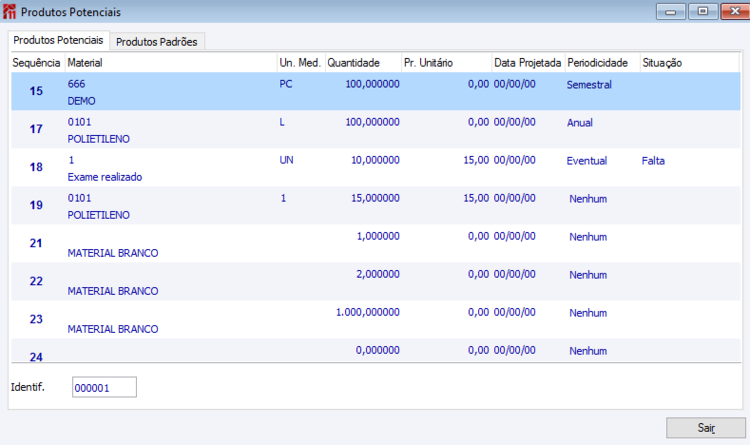Click the L unit in row 17

(x=282, y=122)
